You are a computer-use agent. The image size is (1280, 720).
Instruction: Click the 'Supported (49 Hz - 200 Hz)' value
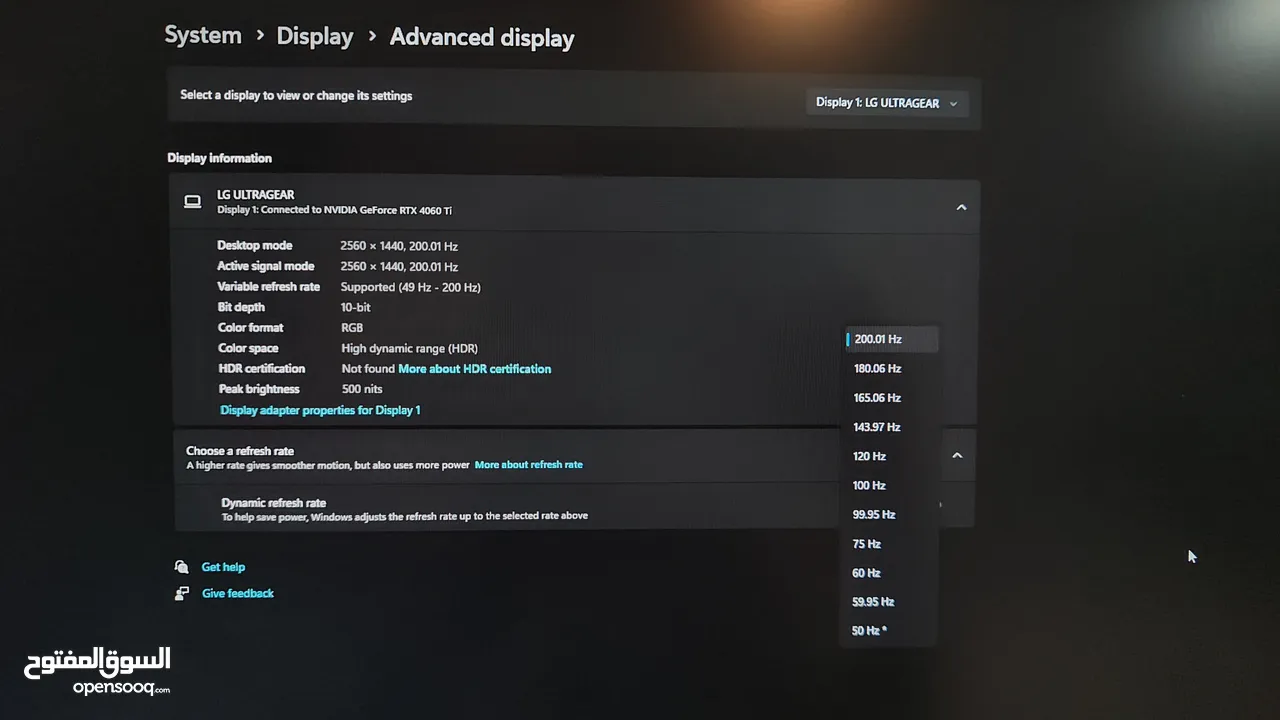click(x=411, y=287)
